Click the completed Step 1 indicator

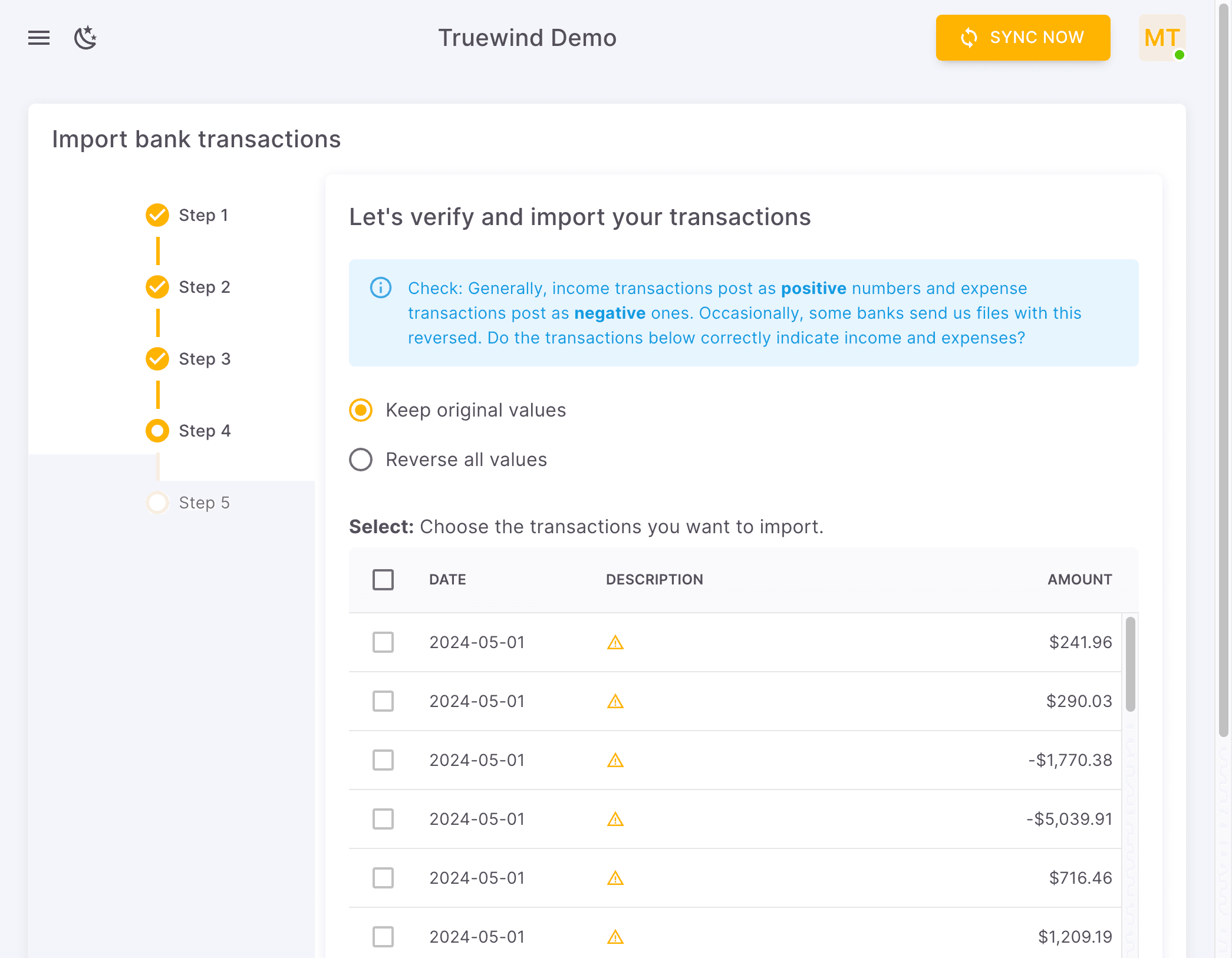156,215
